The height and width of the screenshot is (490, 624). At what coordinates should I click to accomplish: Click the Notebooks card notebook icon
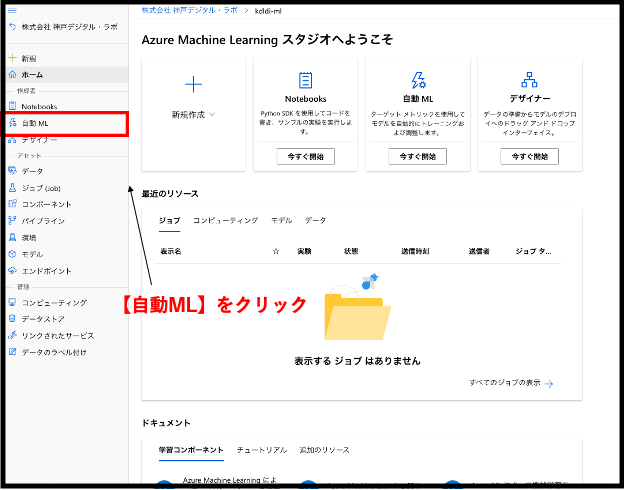306,80
